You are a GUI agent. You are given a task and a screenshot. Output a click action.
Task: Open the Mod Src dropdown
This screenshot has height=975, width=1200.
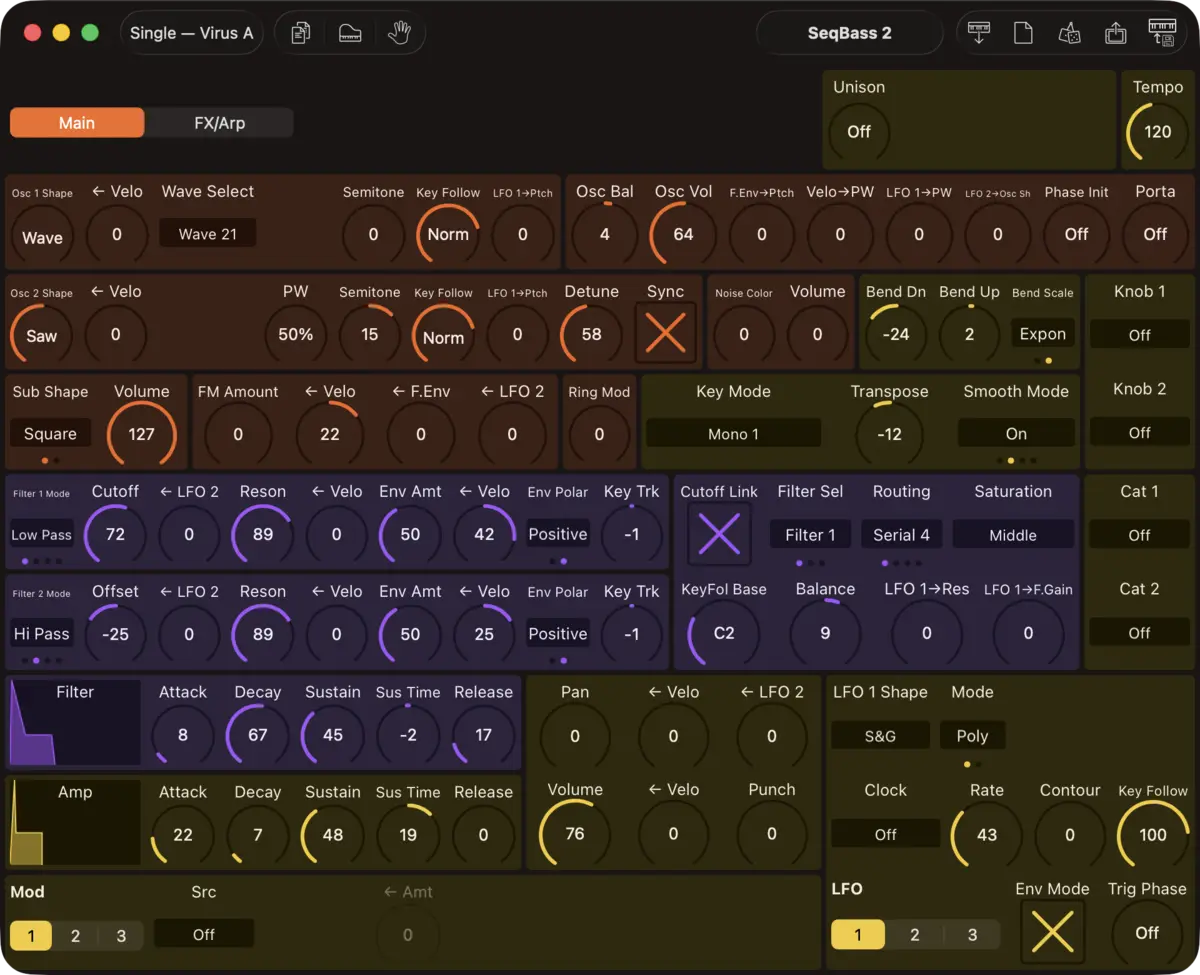click(204, 934)
